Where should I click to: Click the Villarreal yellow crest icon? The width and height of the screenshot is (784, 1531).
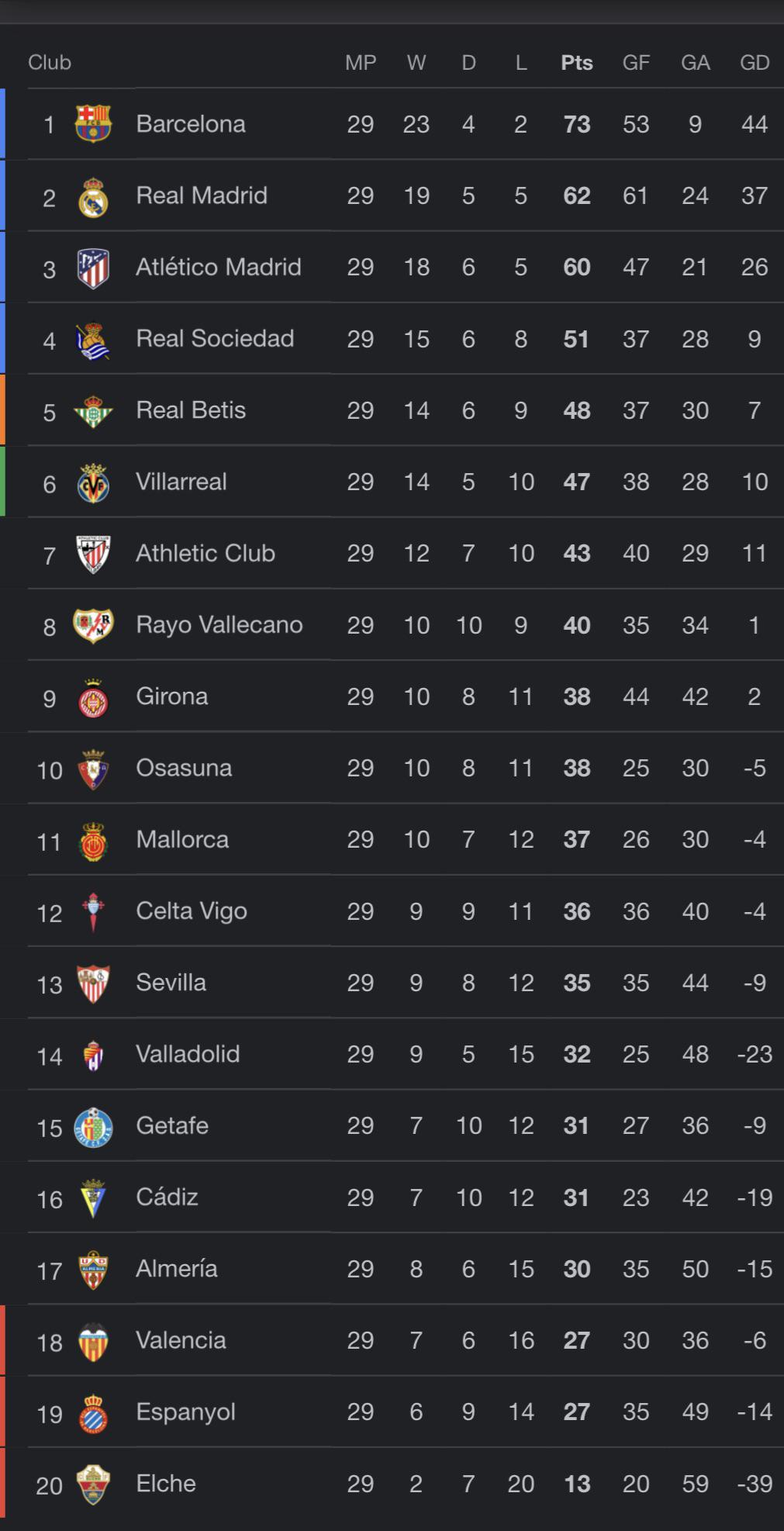pyautogui.click(x=93, y=483)
